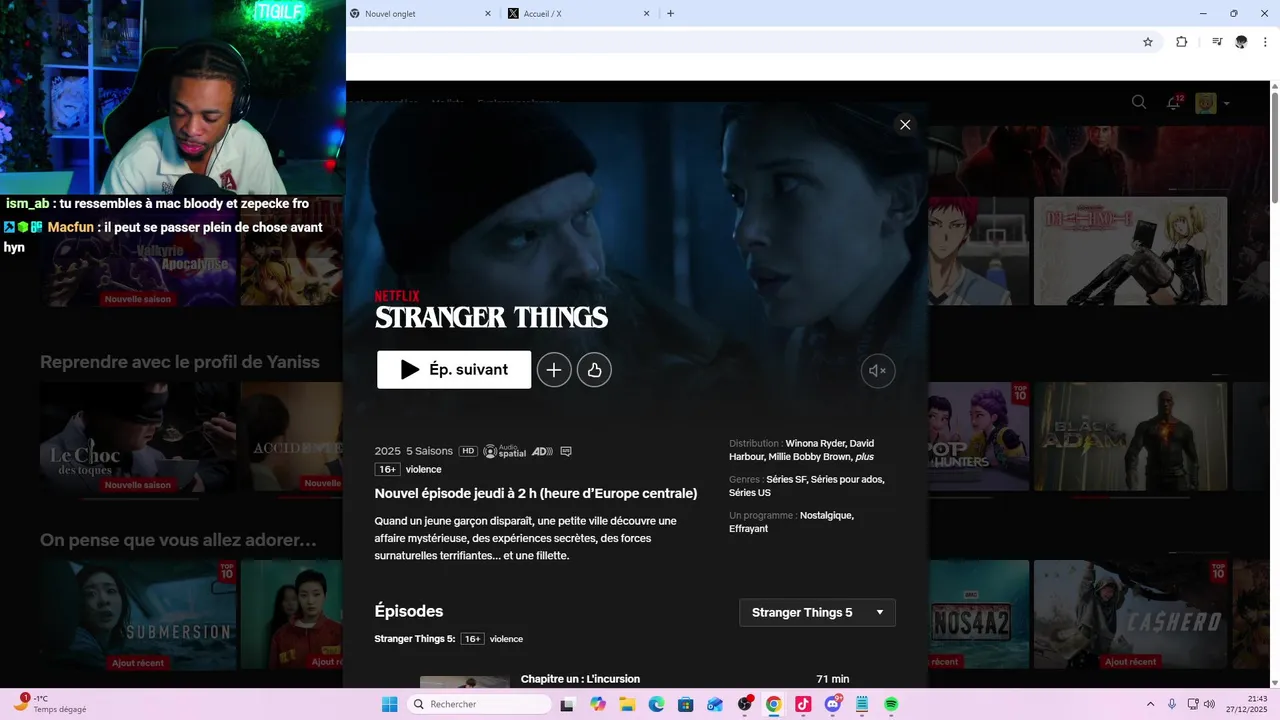The image size is (1280, 720).
Task: Click the Effrayant tag link
Action: [749, 529]
